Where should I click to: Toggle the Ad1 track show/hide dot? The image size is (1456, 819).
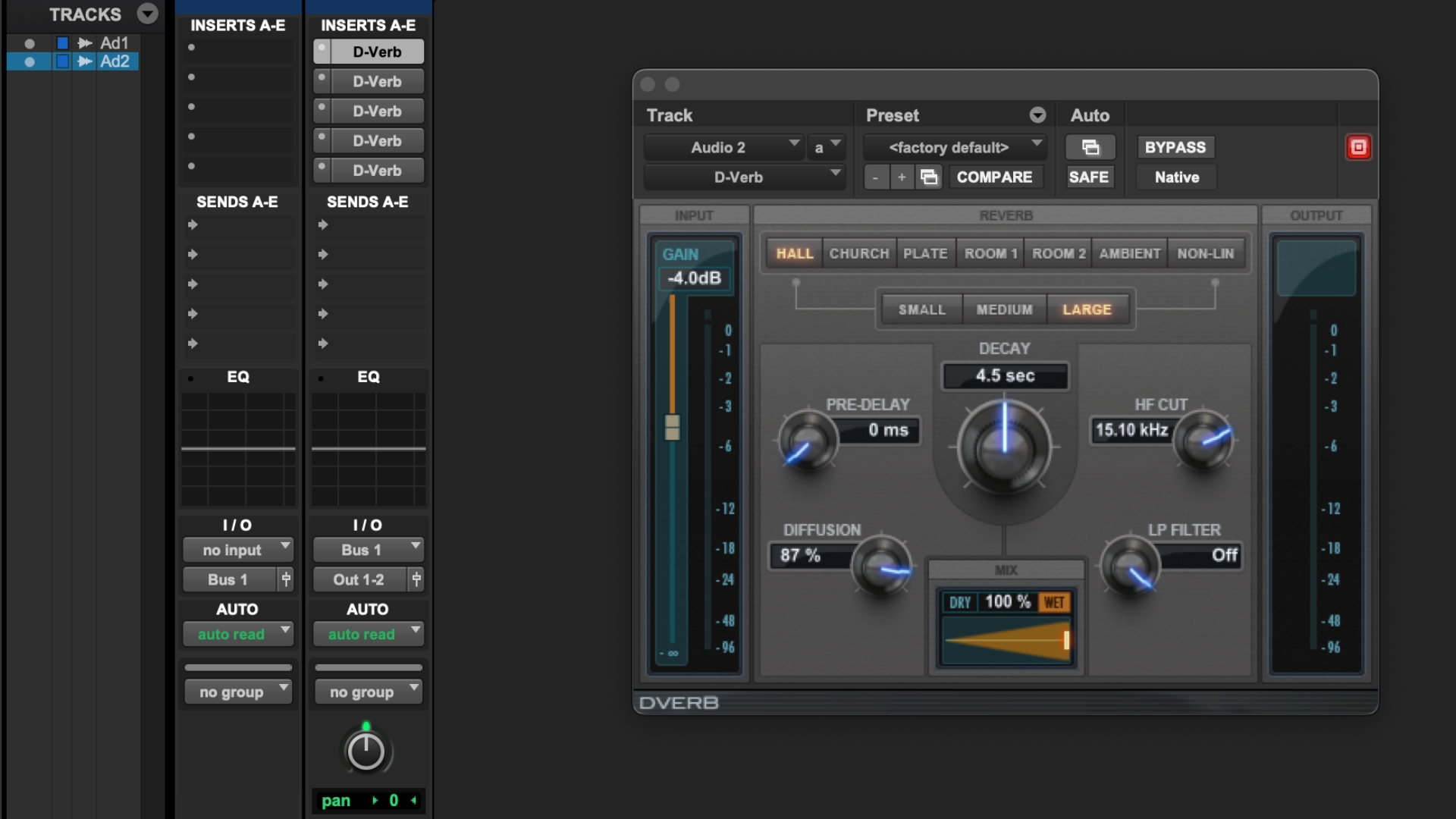point(30,43)
